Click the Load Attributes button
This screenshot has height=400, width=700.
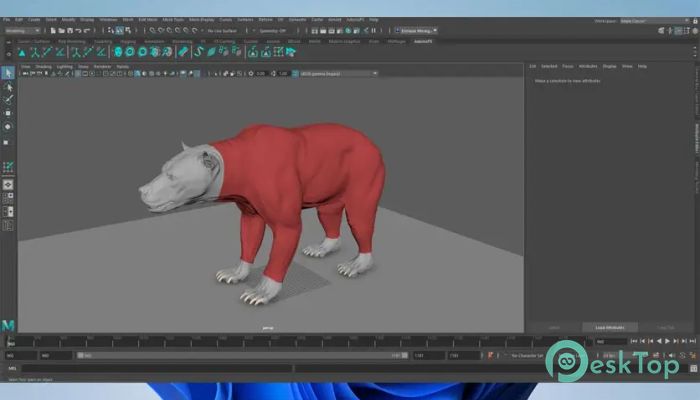tap(609, 327)
